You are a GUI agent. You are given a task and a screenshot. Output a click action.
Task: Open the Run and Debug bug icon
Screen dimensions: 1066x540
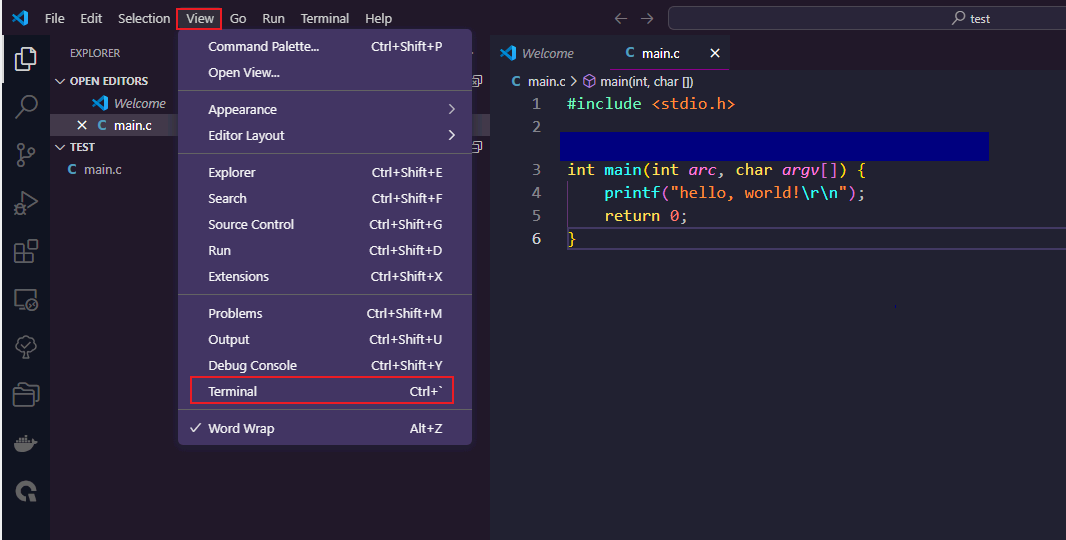25,203
